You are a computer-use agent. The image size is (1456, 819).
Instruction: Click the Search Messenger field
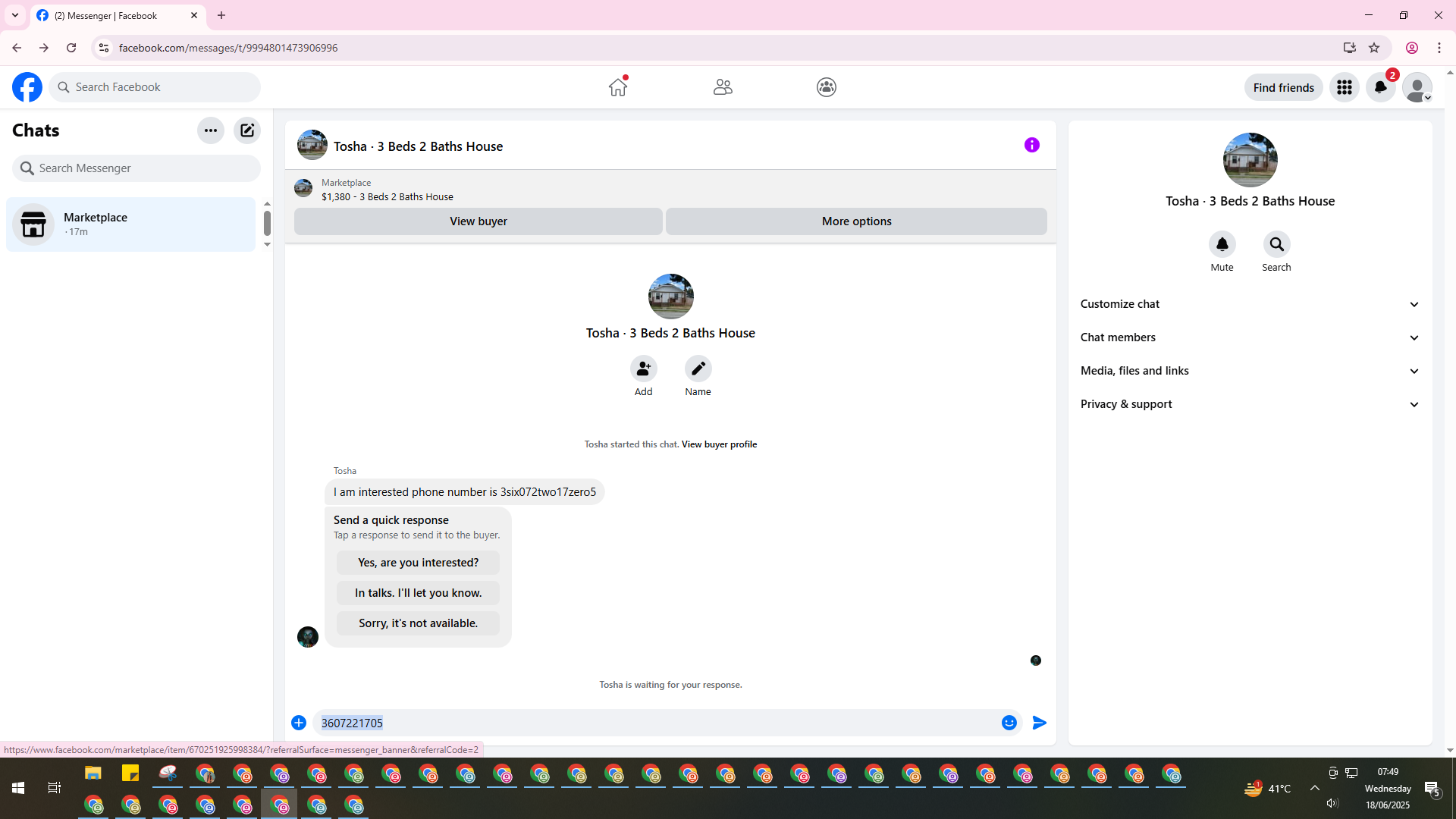(x=136, y=168)
